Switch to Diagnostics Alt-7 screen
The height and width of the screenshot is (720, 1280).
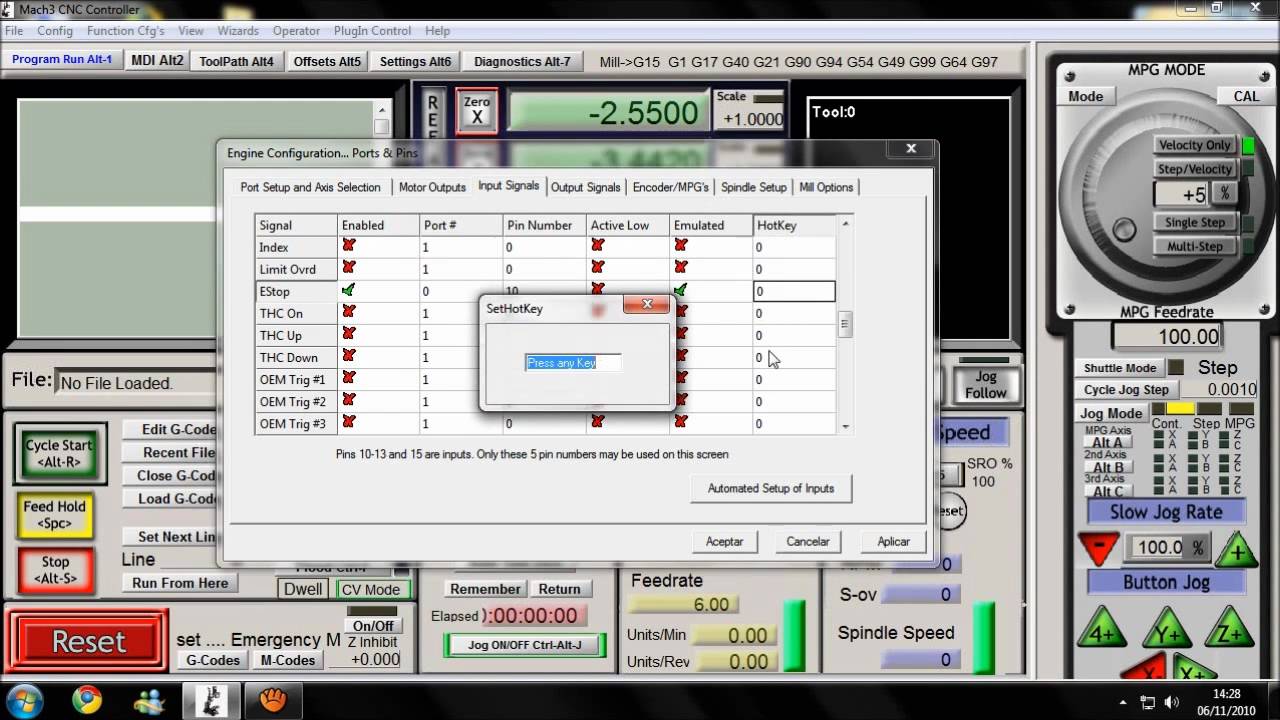[x=522, y=61]
